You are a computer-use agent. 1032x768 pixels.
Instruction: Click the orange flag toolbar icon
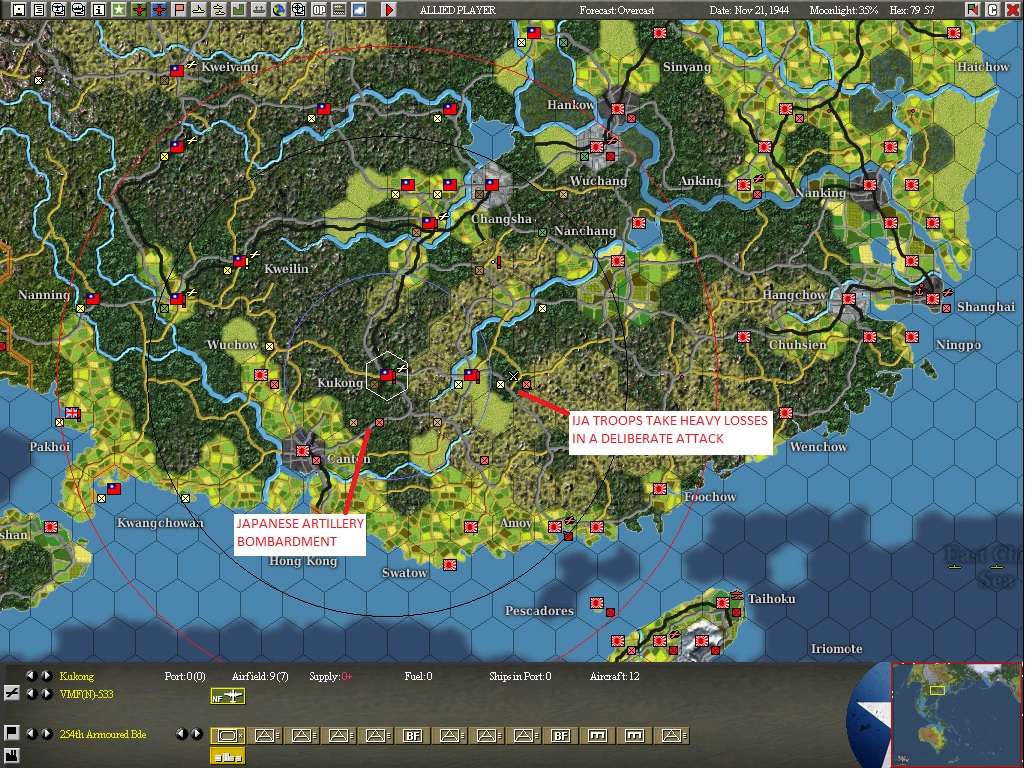[x=179, y=9]
